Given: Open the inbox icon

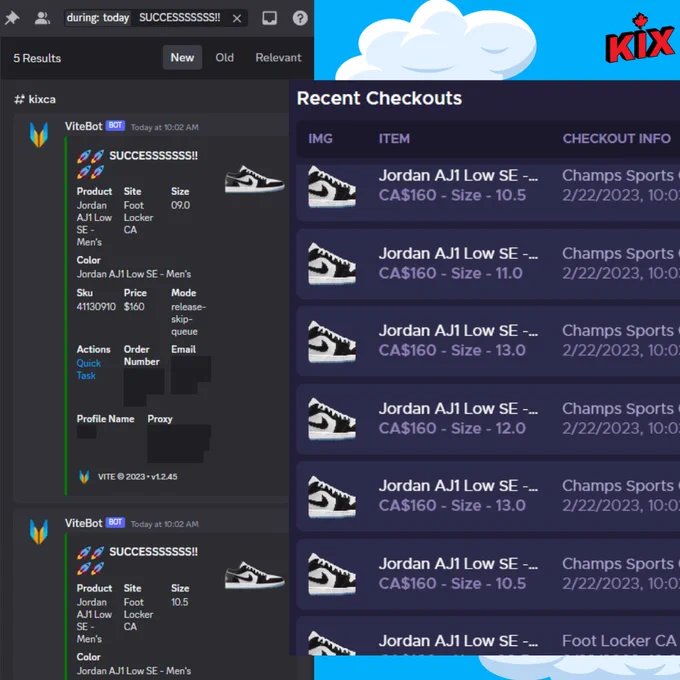Looking at the screenshot, I should click(269, 18).
